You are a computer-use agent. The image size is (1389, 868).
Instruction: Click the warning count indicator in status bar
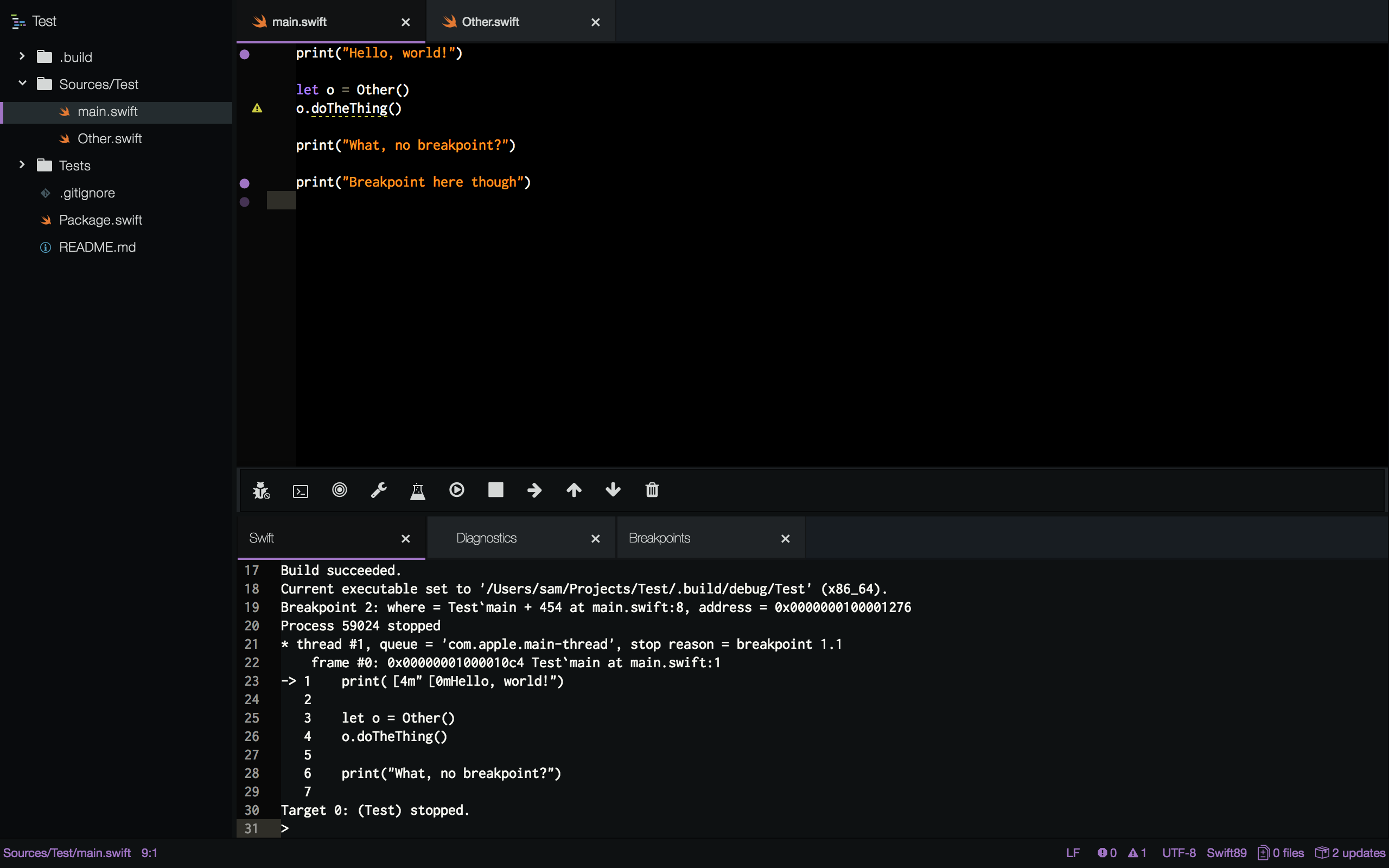pyautogui.click(x=1137, y=853)
